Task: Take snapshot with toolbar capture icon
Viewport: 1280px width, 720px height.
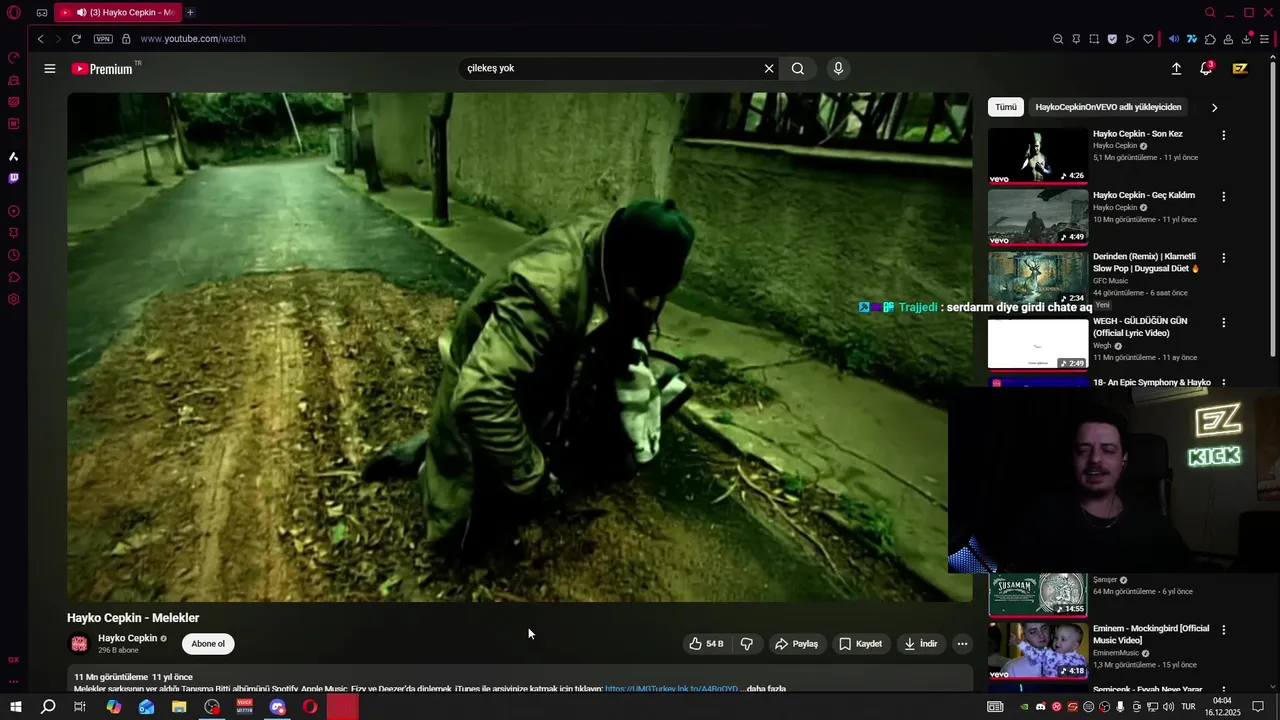Action: click(x=1094, y=39)
